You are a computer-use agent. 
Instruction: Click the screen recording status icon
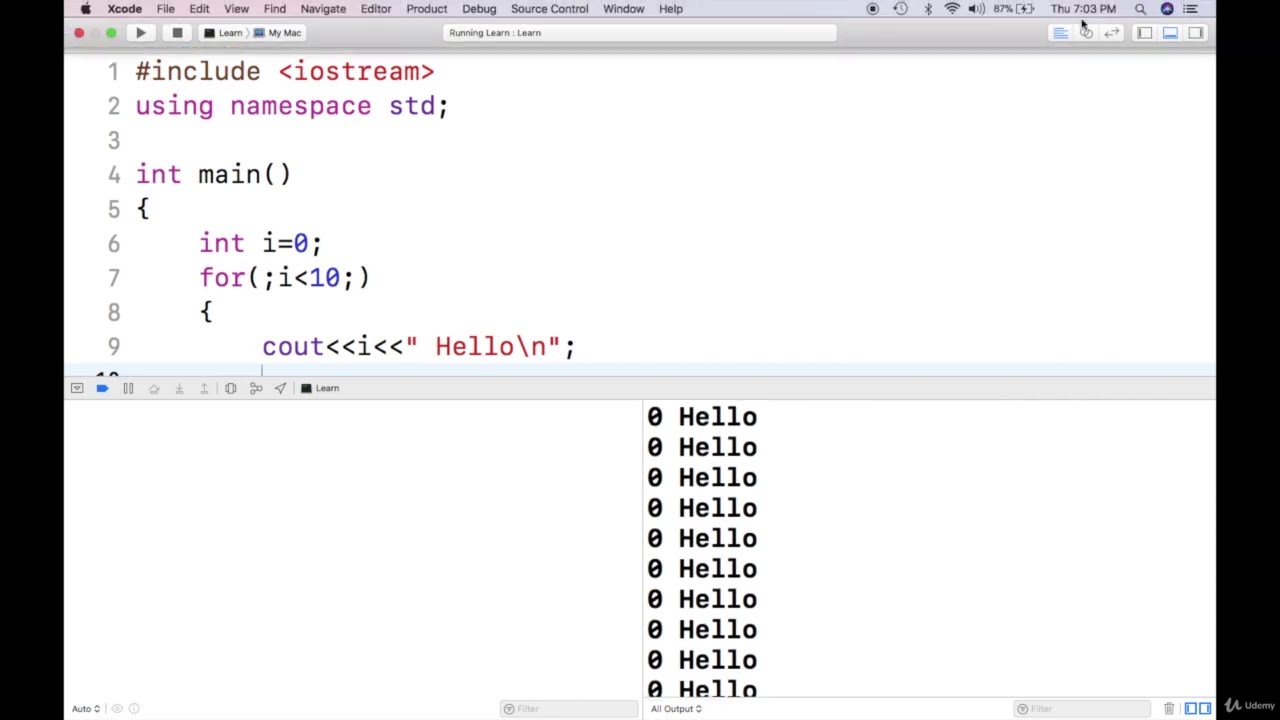click(x=872, y=9)
